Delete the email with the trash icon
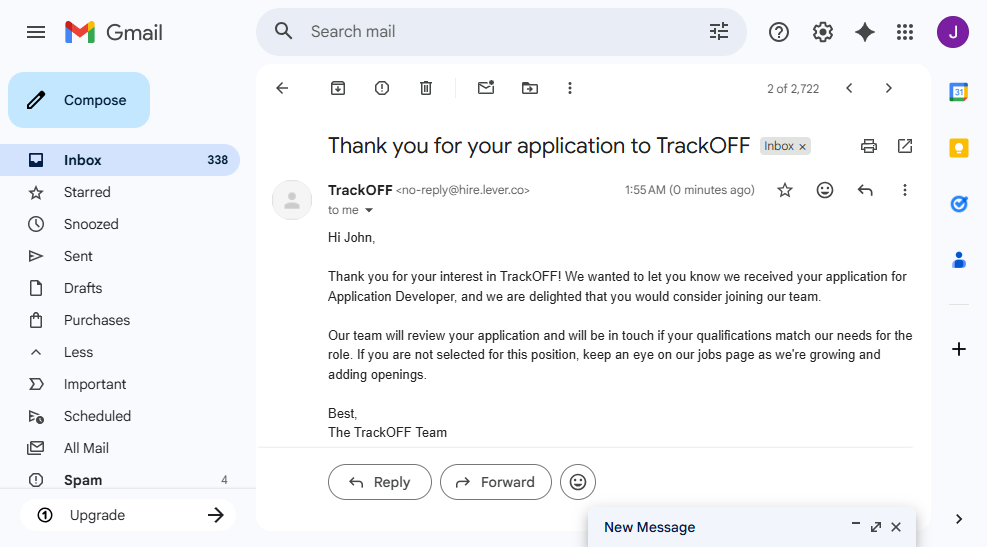The width and height of the screenshot is (987, 547). 426,88
